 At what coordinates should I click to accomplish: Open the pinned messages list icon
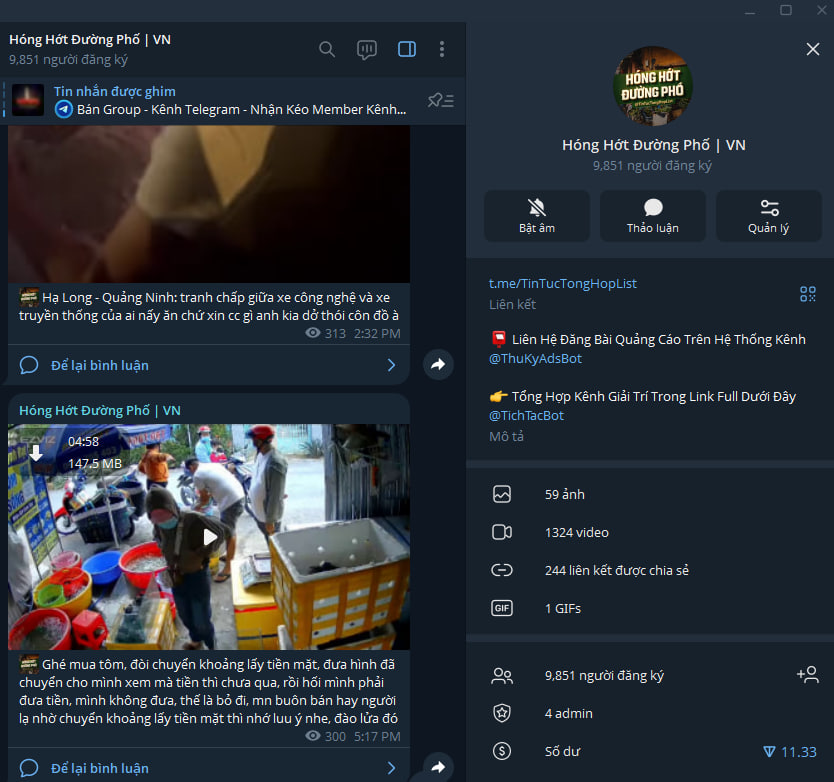point(440,100)
